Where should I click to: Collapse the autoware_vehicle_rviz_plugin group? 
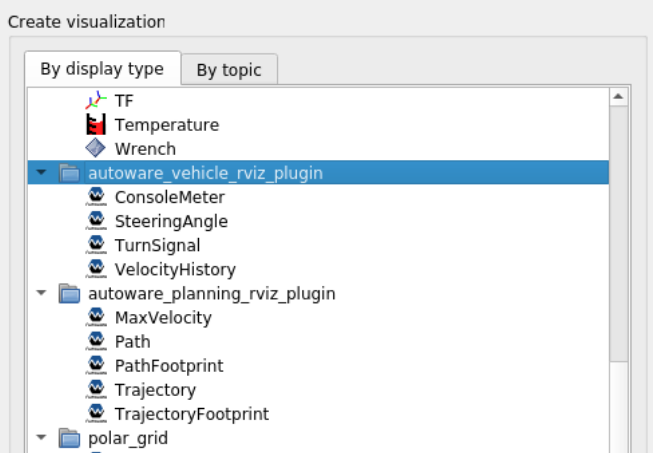41,173
